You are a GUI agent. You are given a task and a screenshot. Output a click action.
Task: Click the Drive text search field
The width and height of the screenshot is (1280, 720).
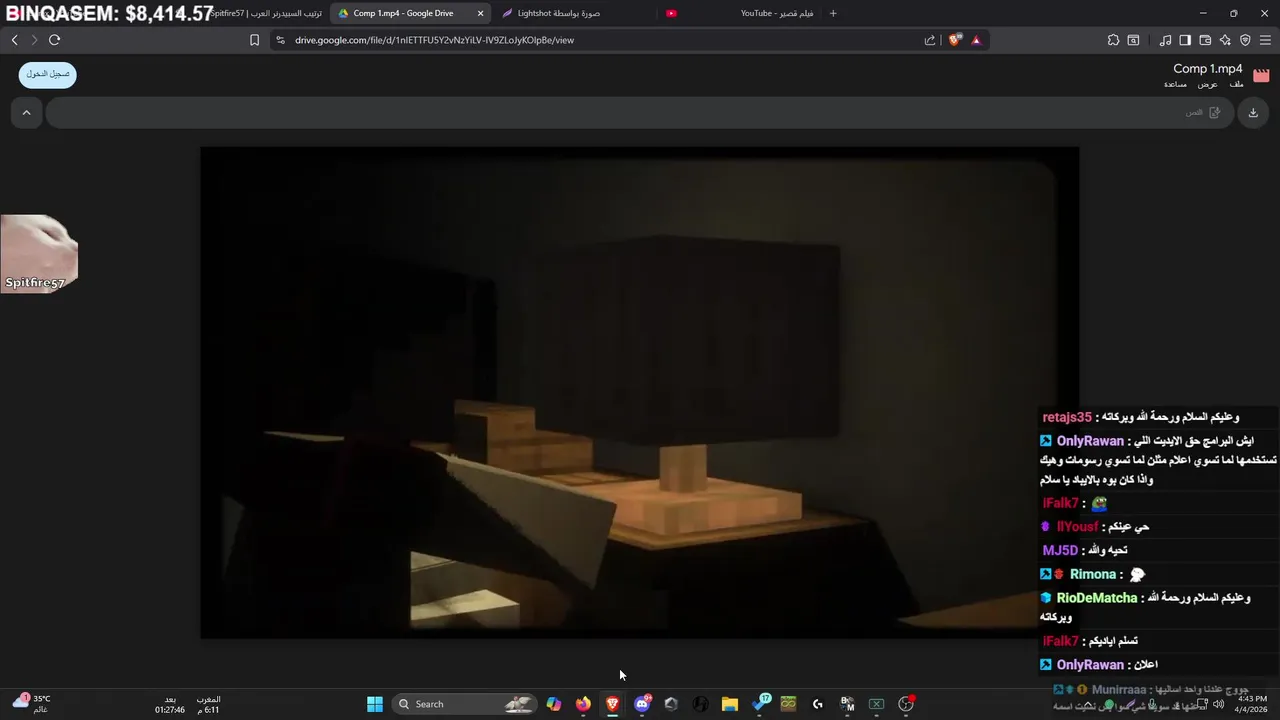pyautogui.click(x=640, y=113)
